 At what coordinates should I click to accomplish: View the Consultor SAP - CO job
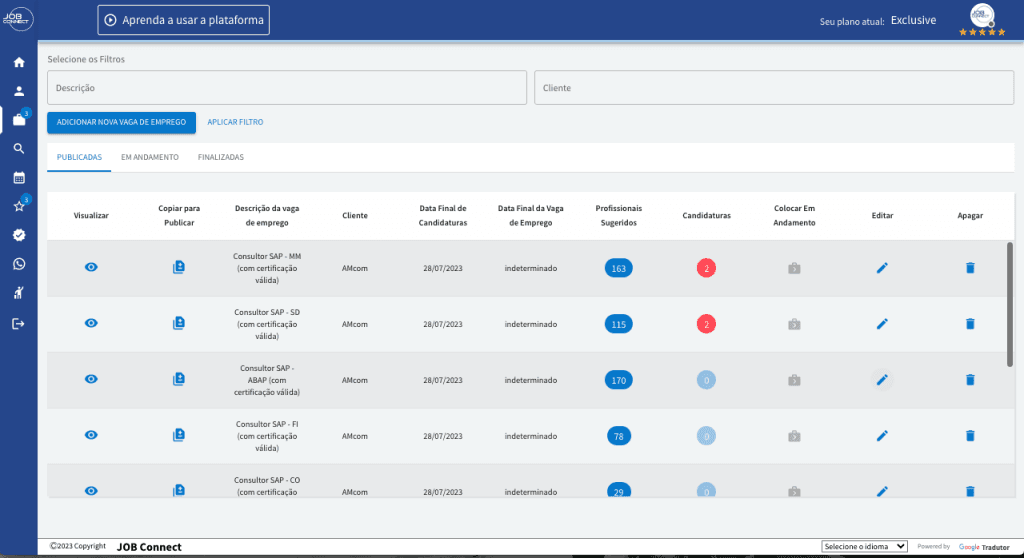pos(91,491)
